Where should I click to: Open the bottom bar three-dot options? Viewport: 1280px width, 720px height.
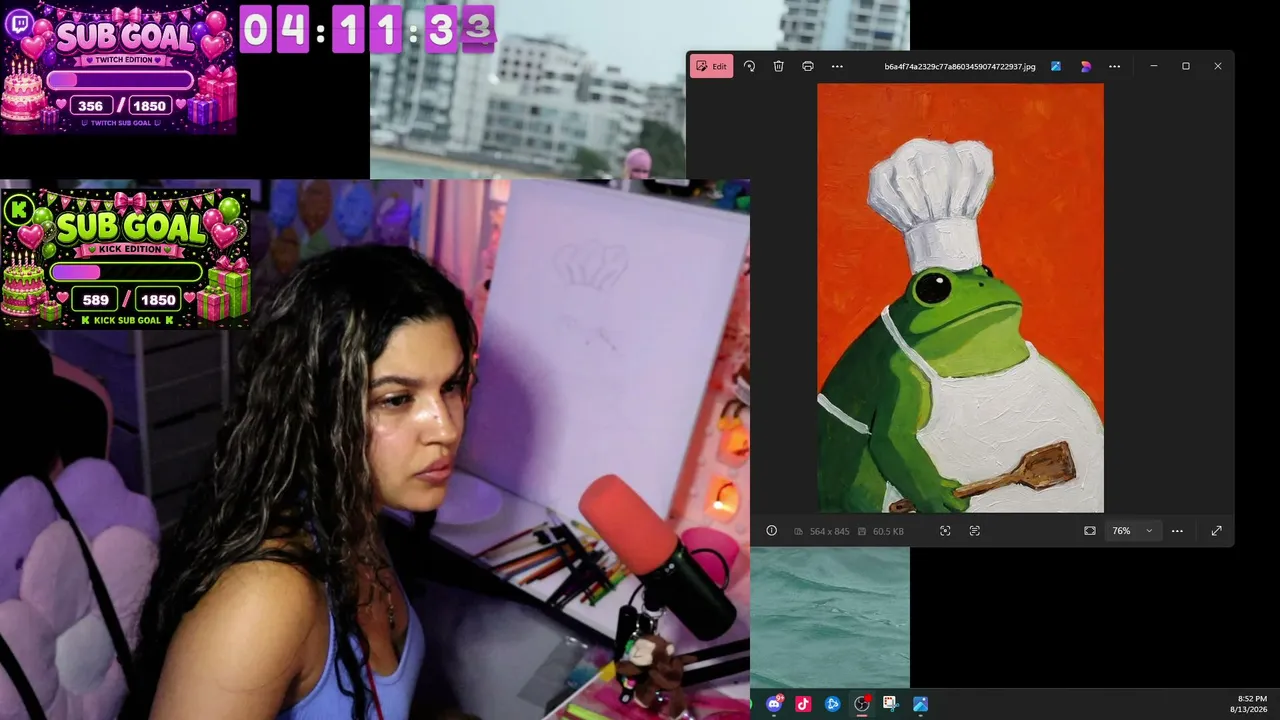(x=1177, y=531)
